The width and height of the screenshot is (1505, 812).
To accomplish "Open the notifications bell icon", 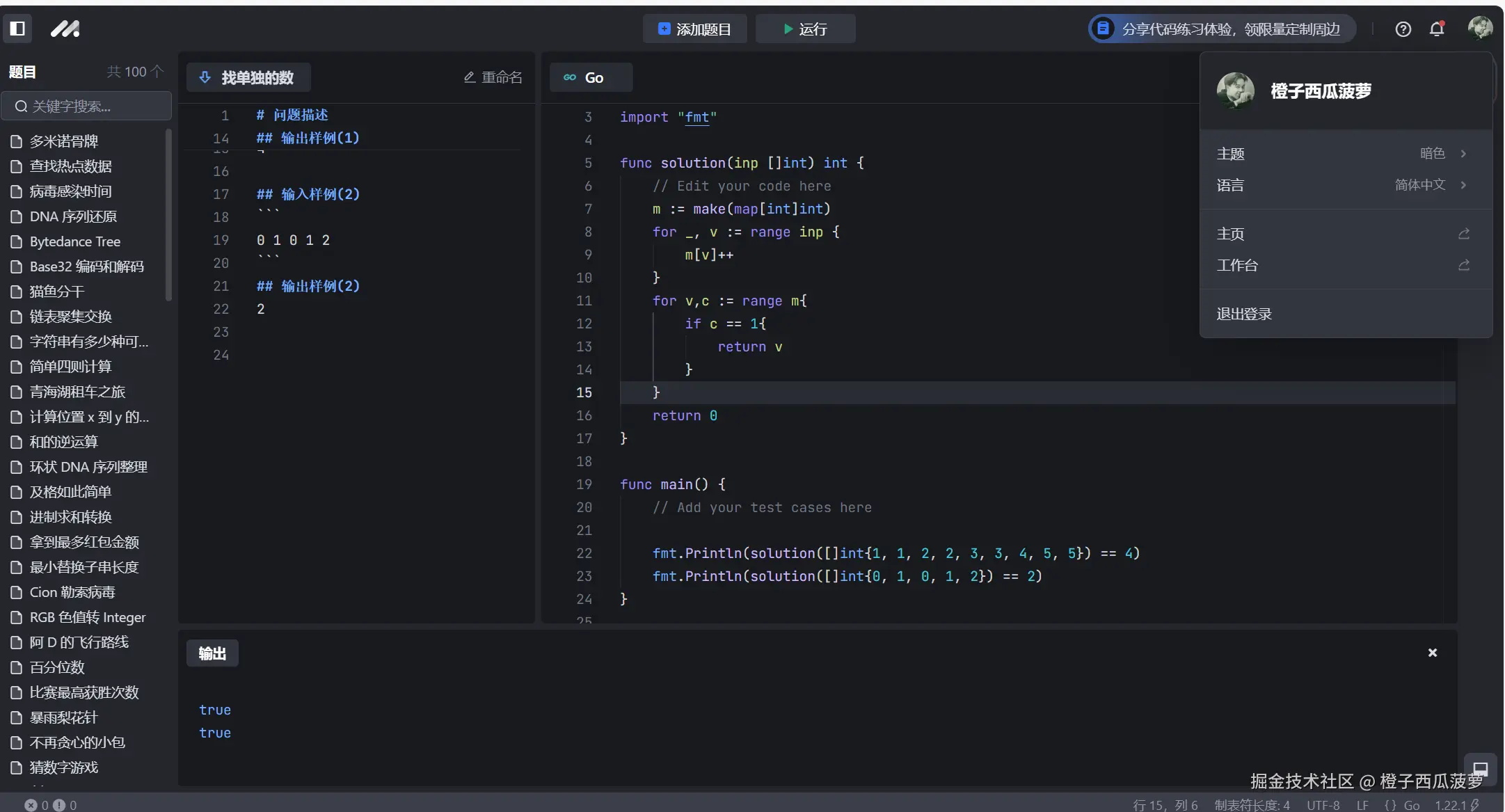I will [1437, 29].
